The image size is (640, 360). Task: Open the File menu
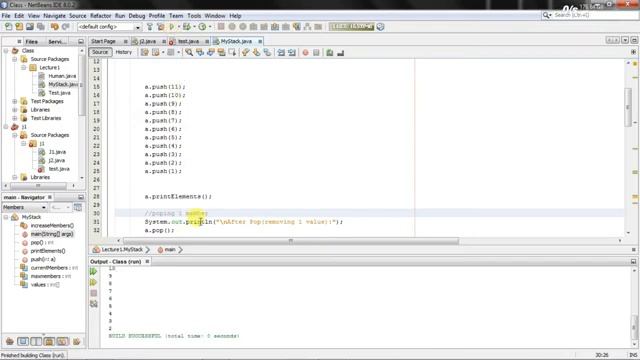pos(6,16)
